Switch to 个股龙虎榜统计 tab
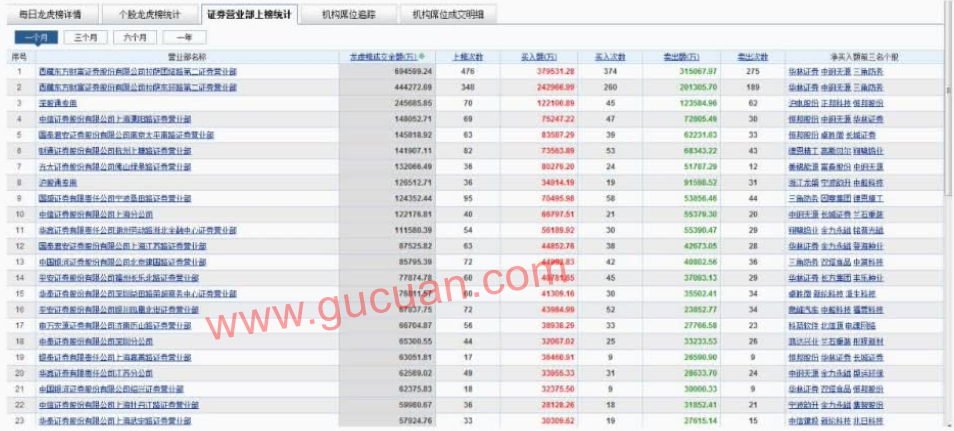The height and width of the screenshot is (431, 954). pyautogui.click(x=148, y=14)
